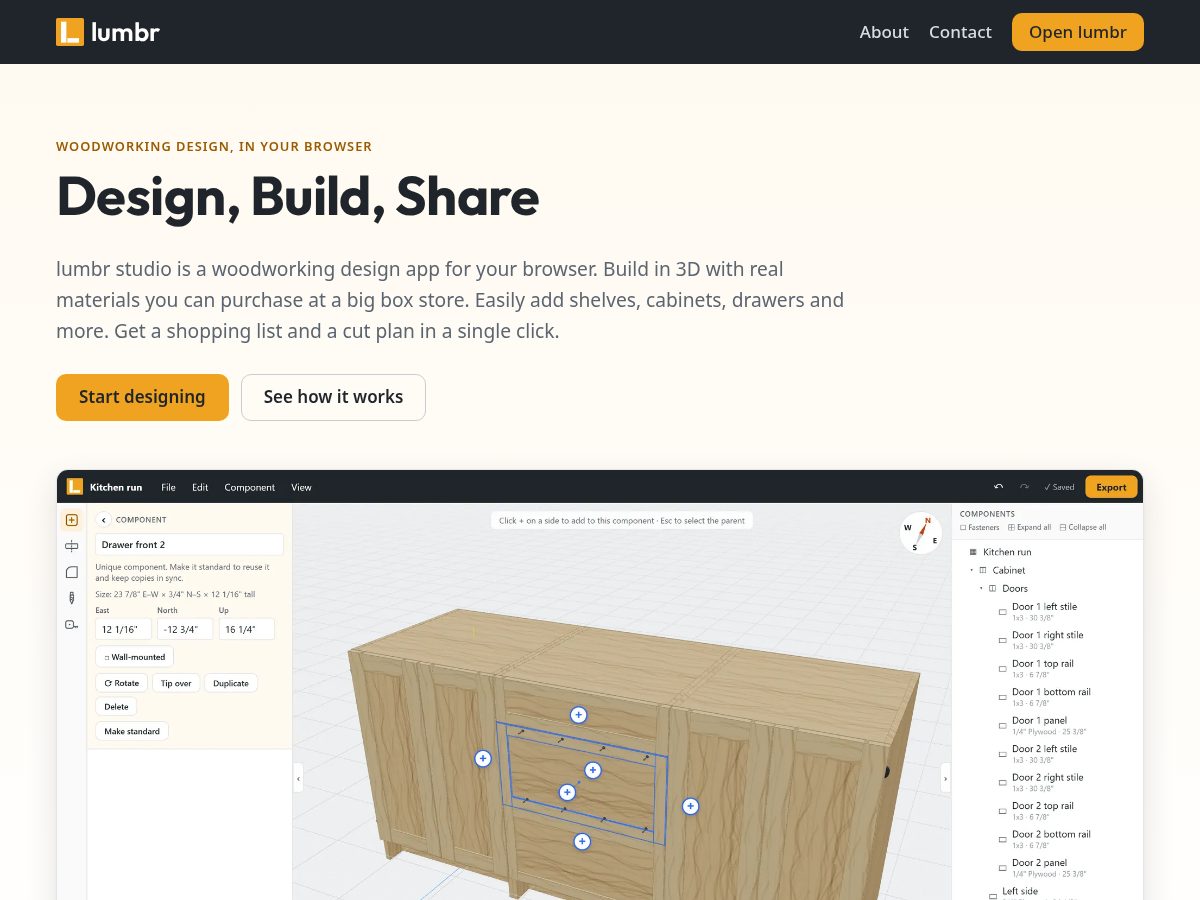Click the board icon beside Door 1 bottom rail
Screen dimensions: 1200x900
(1003, 697)
